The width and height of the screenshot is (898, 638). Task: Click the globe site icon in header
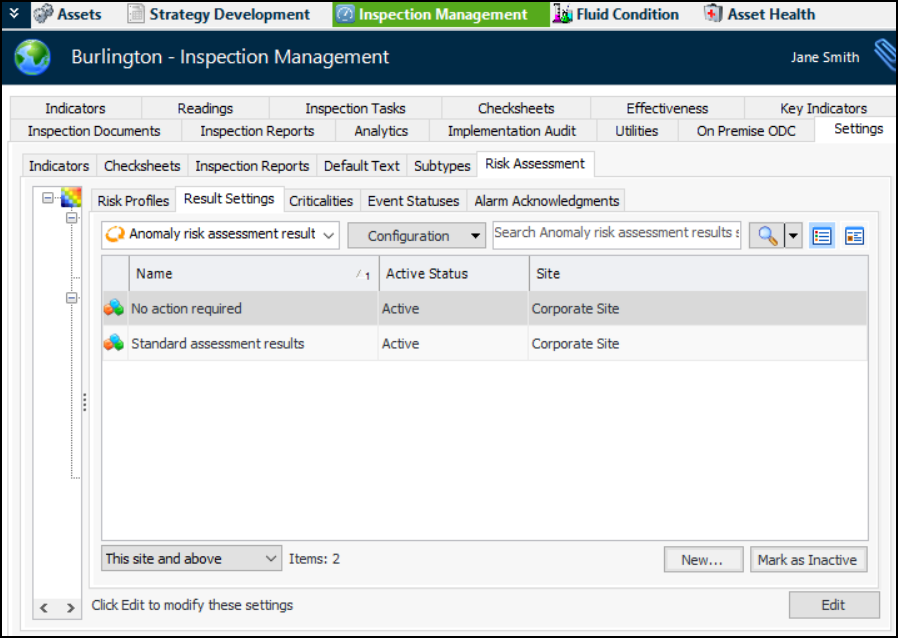(x=33, y=57)
